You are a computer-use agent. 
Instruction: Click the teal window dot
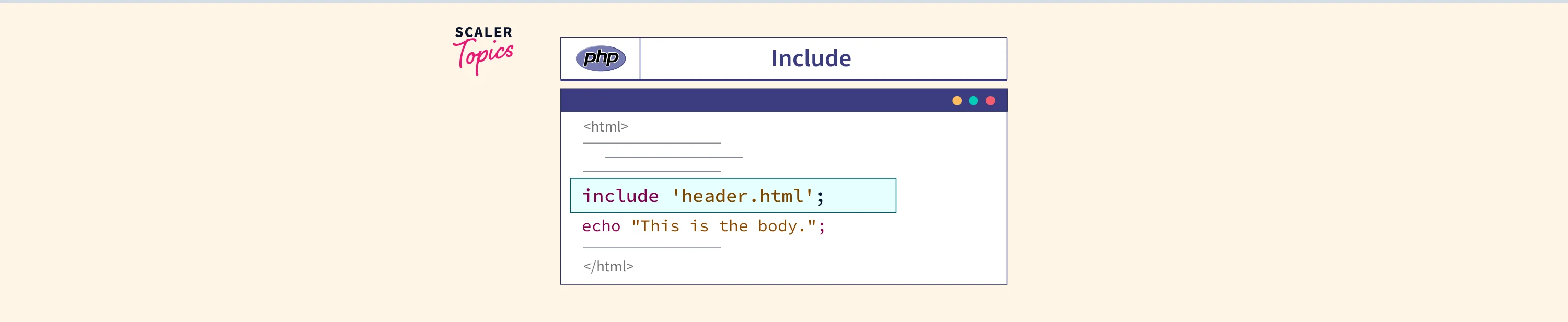[973, 101]
